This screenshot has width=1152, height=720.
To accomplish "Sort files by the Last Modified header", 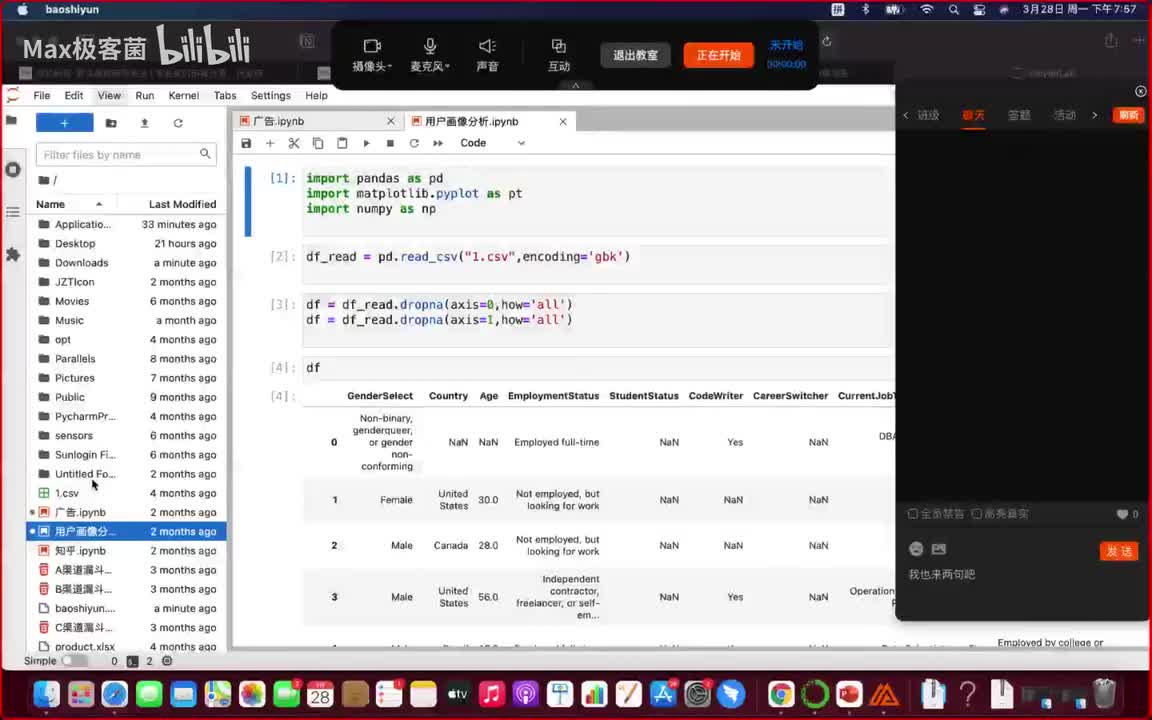I will pyautogui.click(x=182, y=204).
